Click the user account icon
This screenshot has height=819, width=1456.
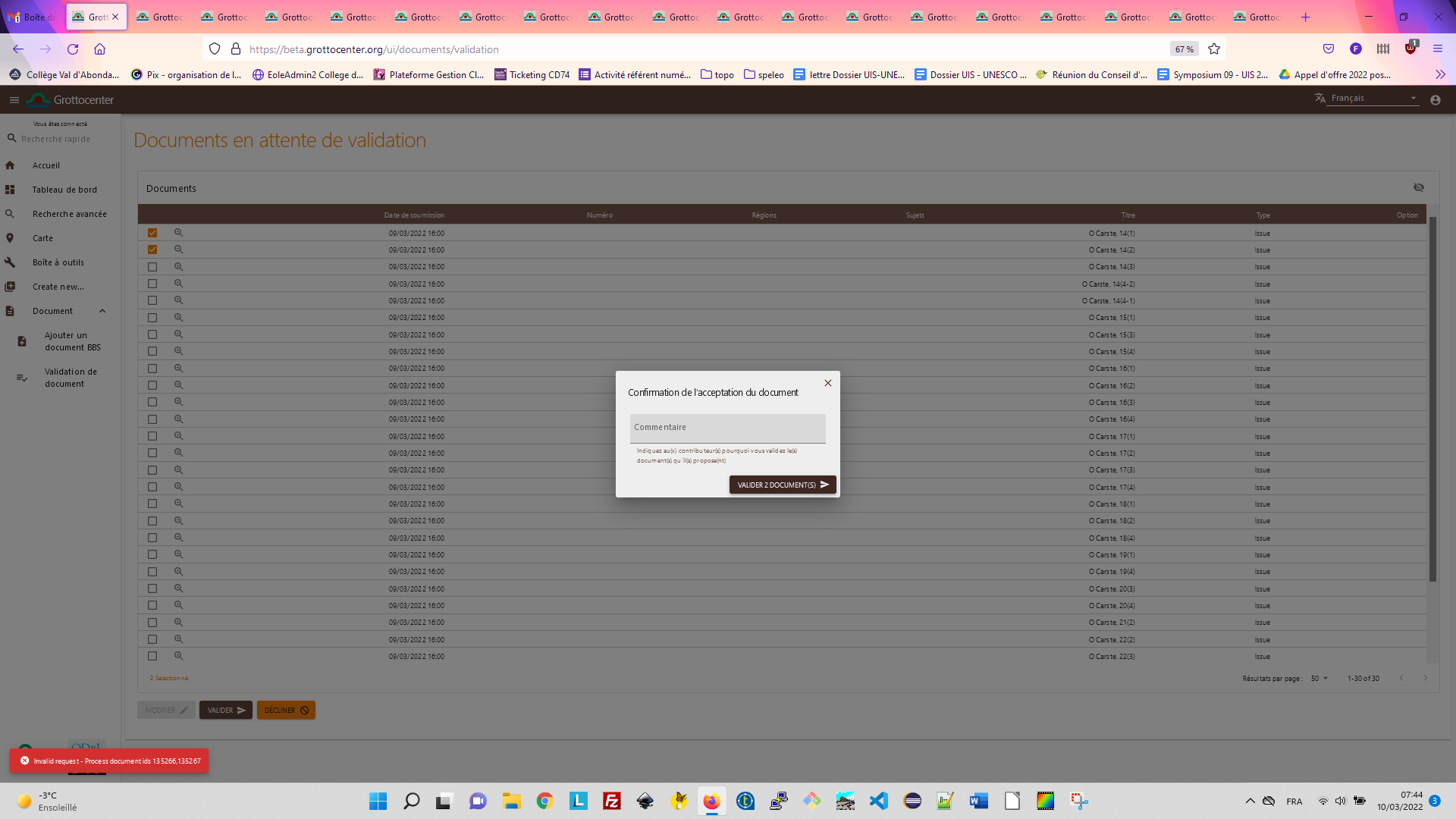coord(1435,100)
